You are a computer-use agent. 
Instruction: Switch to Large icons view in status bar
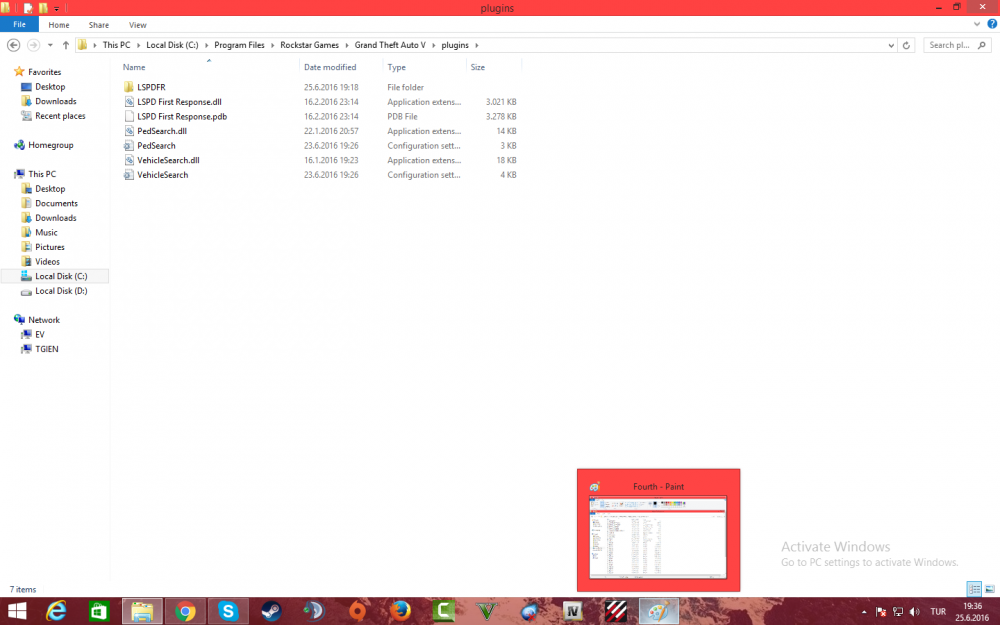click(x=989, y=589)
